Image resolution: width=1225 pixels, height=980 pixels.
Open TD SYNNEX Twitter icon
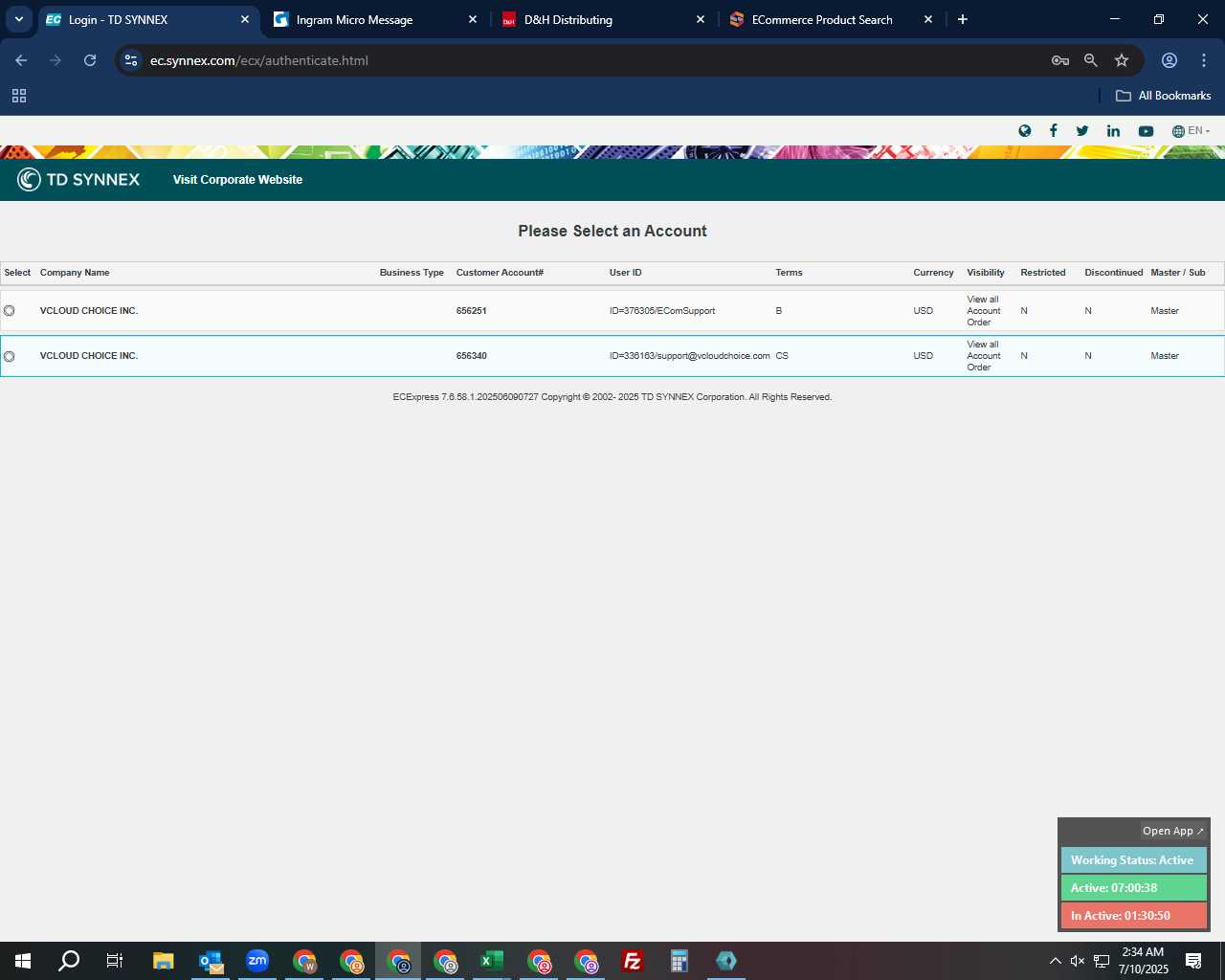[1082, 131]
